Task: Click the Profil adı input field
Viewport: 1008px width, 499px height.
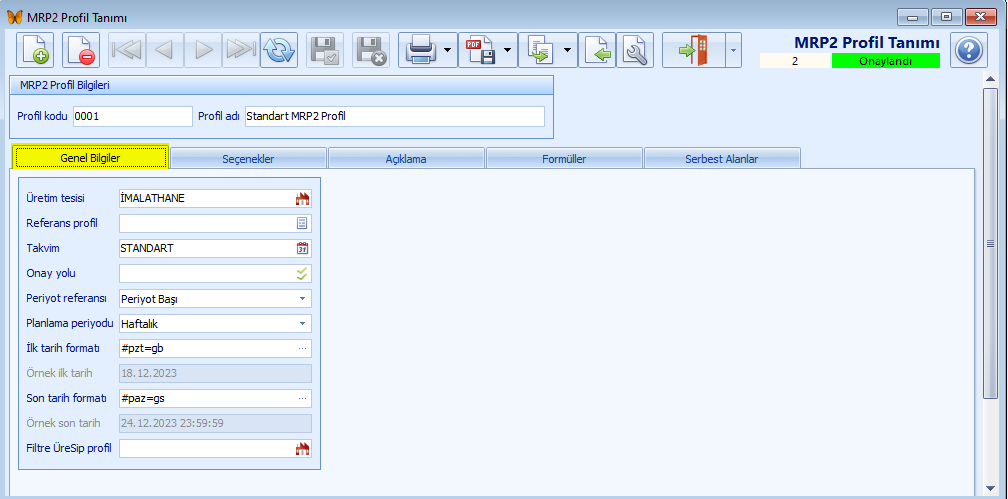Action: coord(395,116)
